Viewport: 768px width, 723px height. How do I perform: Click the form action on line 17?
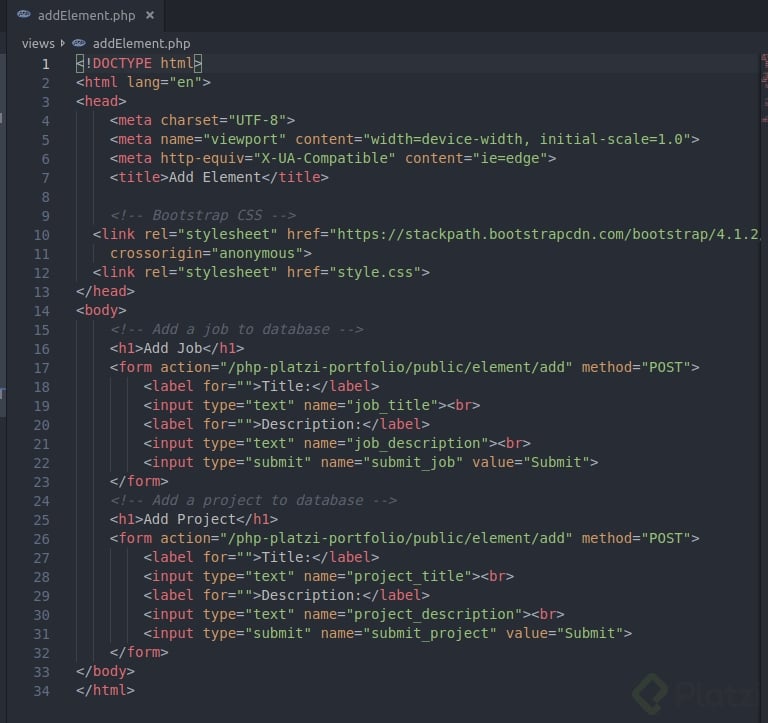tap(405, 367)
